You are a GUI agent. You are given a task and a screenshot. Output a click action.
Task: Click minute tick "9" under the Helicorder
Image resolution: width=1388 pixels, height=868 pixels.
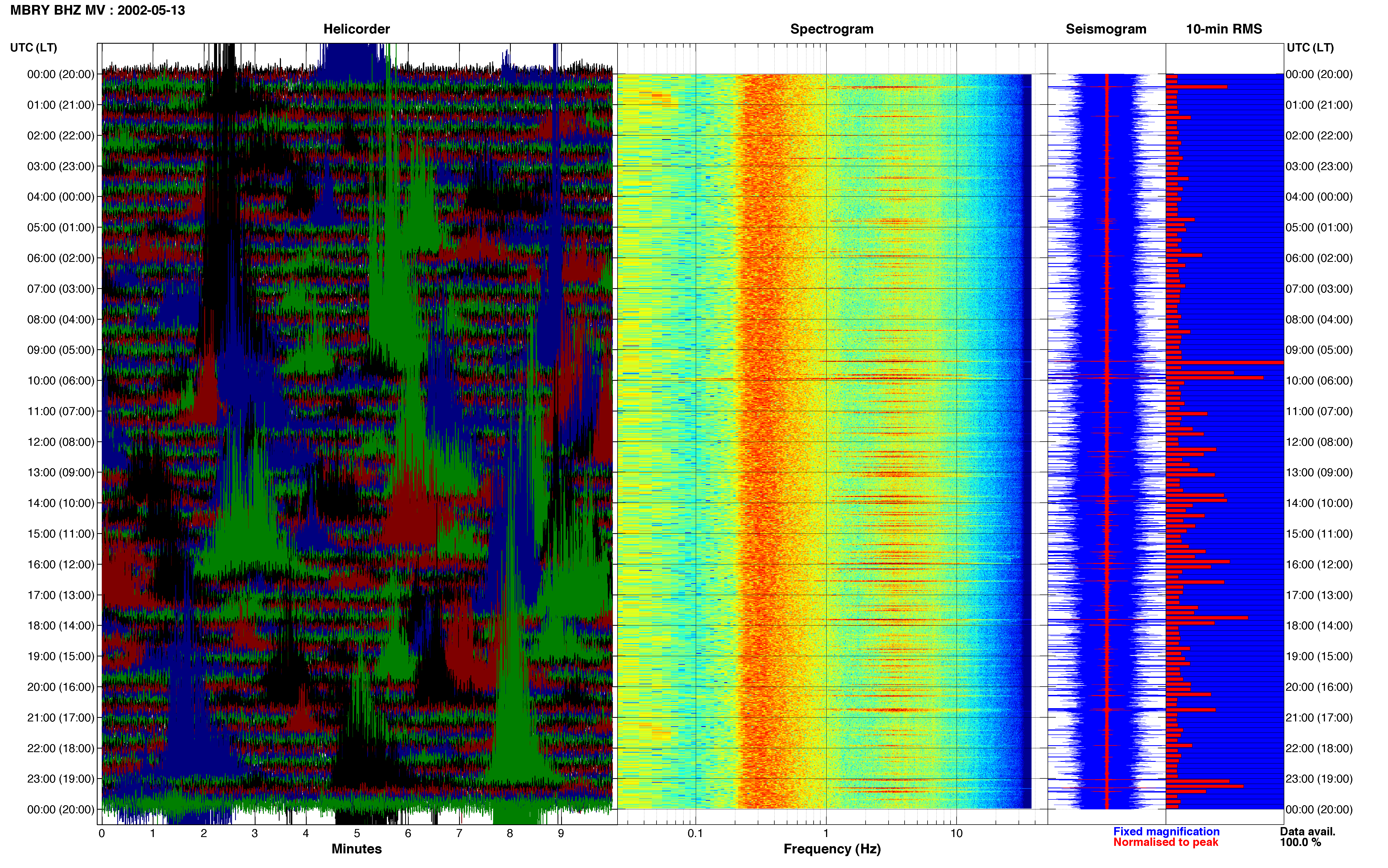coord(561,833)
